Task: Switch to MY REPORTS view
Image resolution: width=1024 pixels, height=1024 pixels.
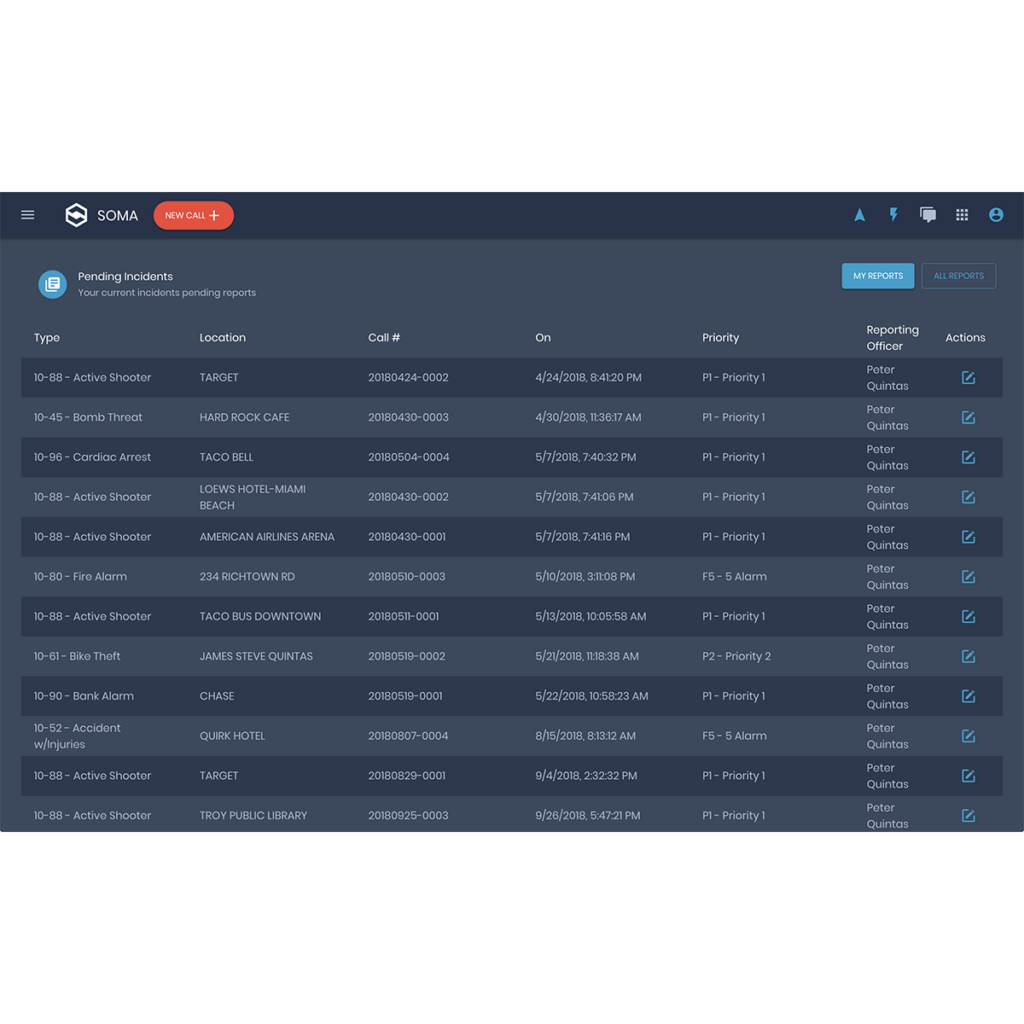Action: (878, 276)
